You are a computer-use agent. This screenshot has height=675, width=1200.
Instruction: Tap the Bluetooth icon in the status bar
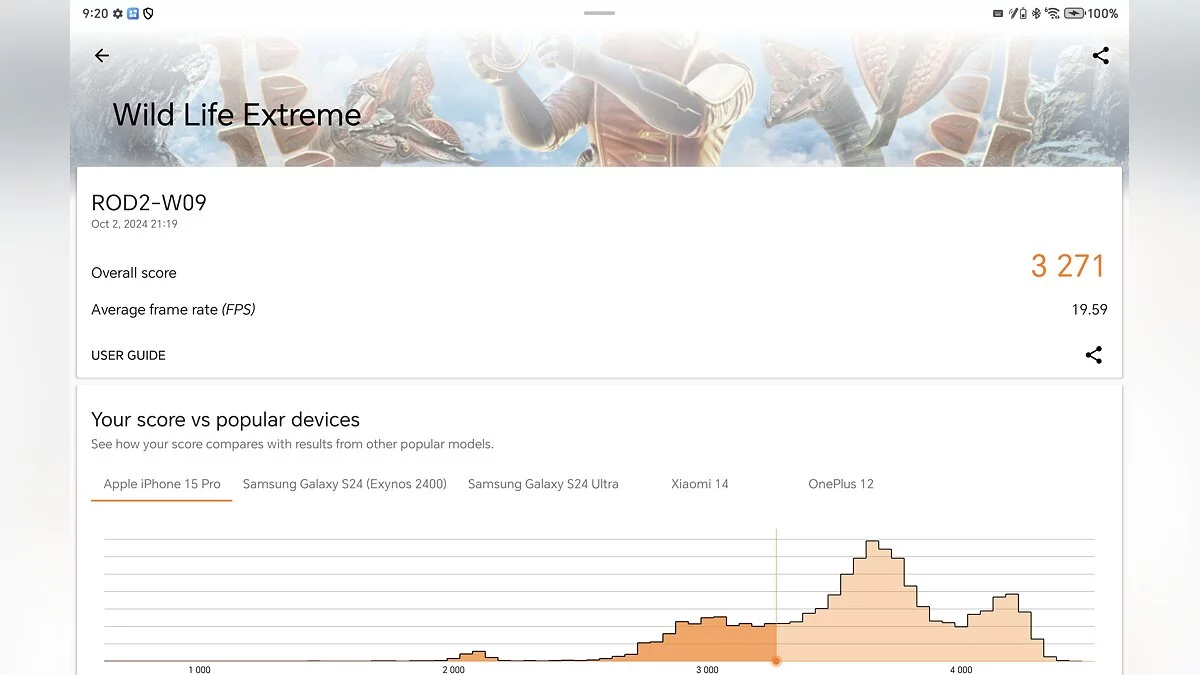(1036, 14)
